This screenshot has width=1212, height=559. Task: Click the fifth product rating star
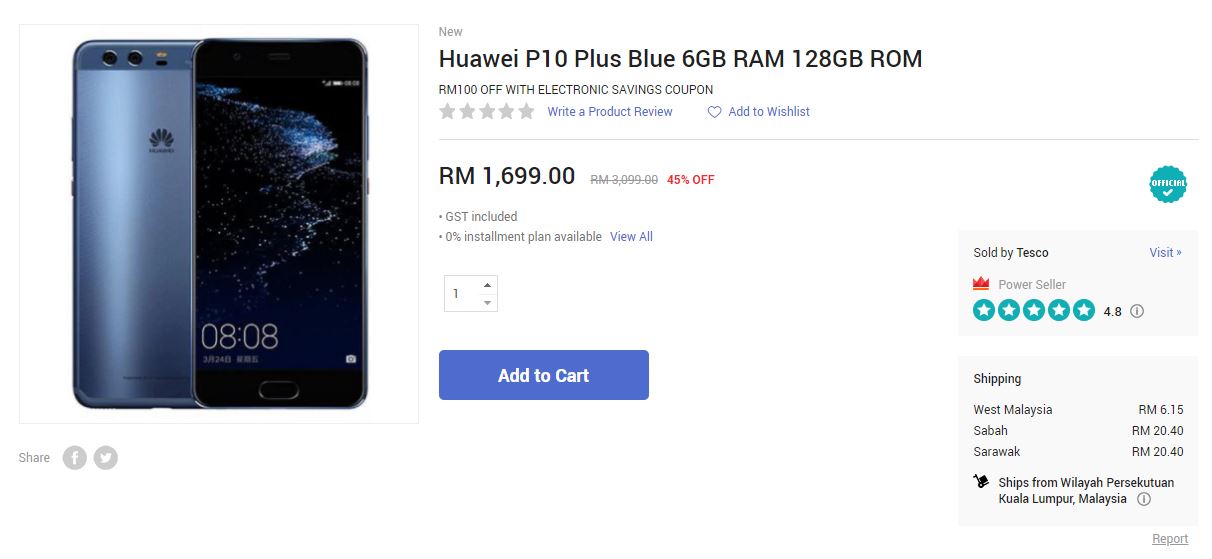[x=526, y=111]
